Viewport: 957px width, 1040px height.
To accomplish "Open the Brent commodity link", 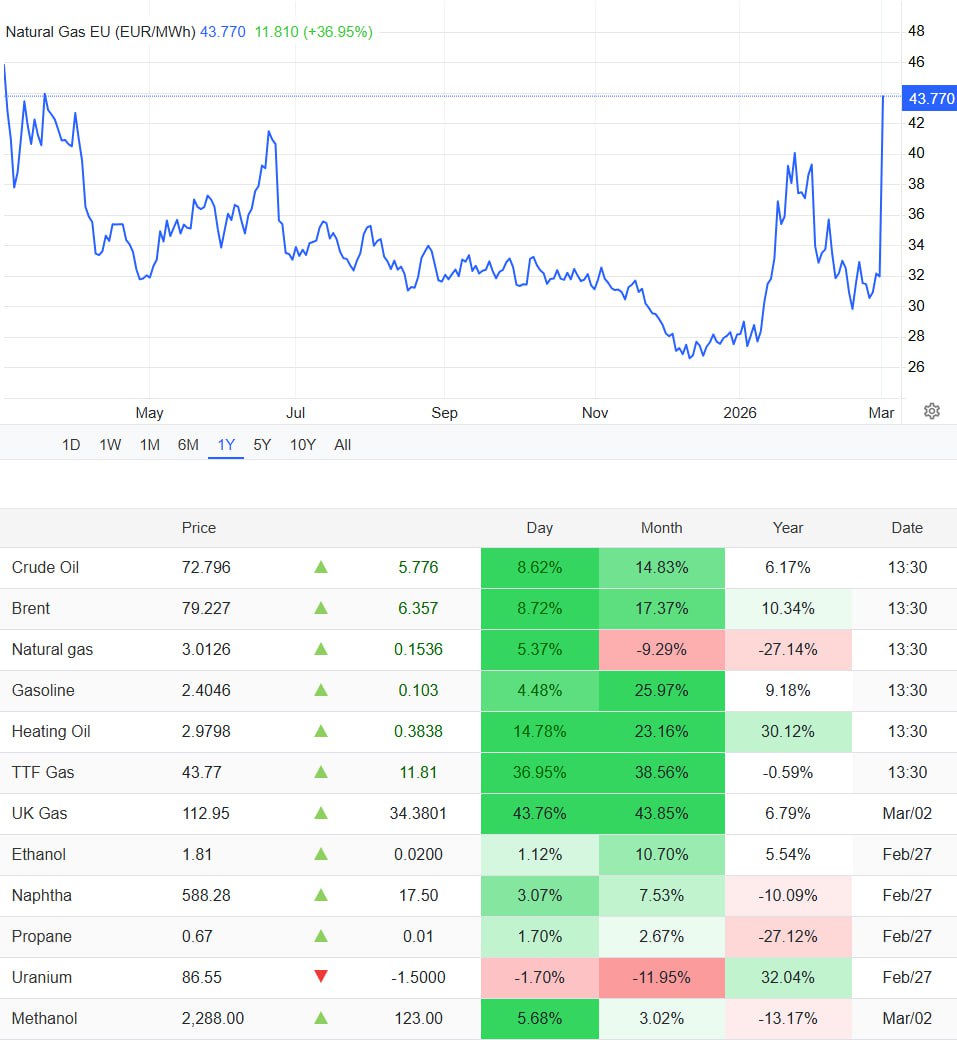I will point(31,608).
